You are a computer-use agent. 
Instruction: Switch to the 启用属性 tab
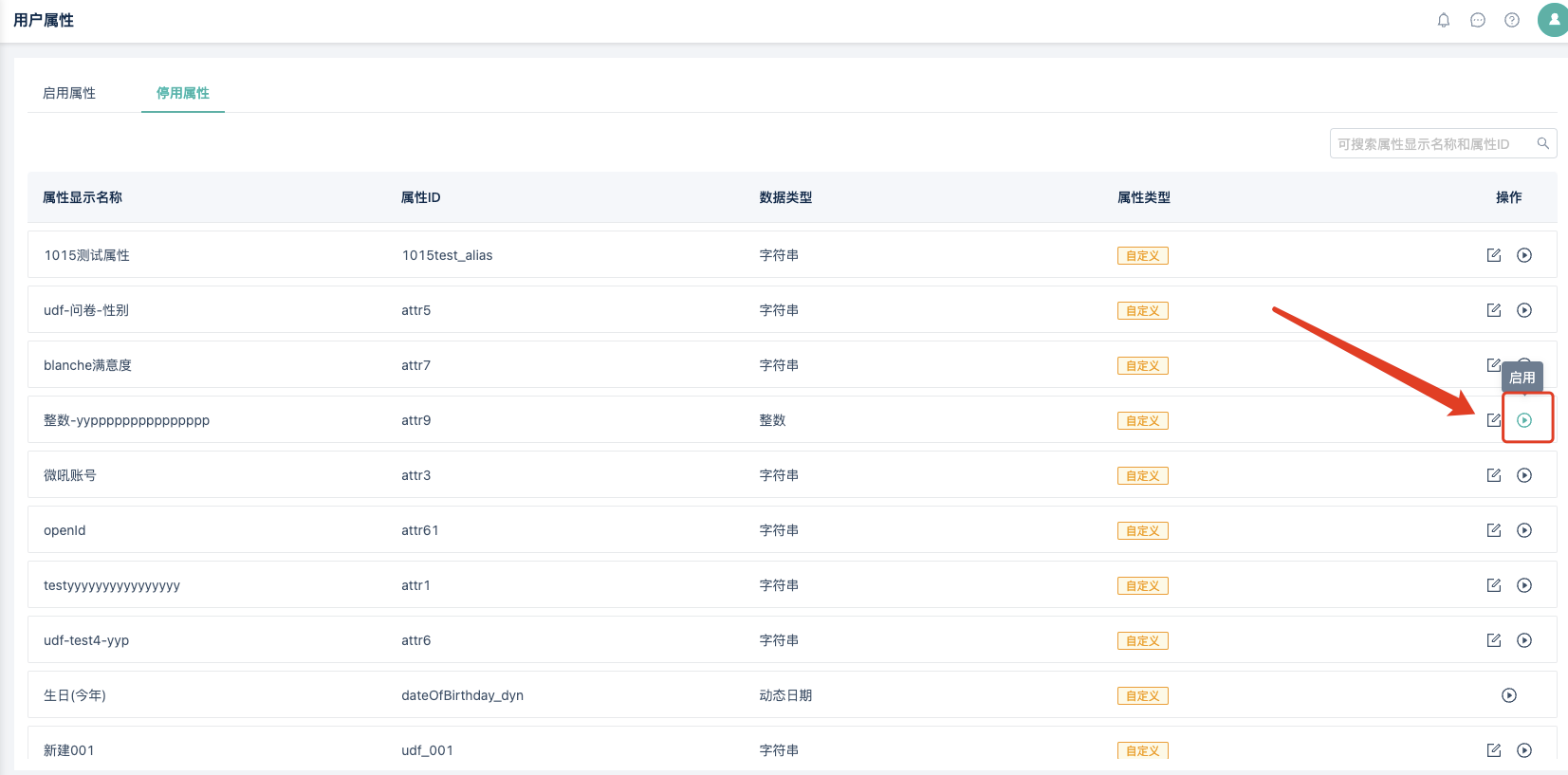click(x=69, y=93)
